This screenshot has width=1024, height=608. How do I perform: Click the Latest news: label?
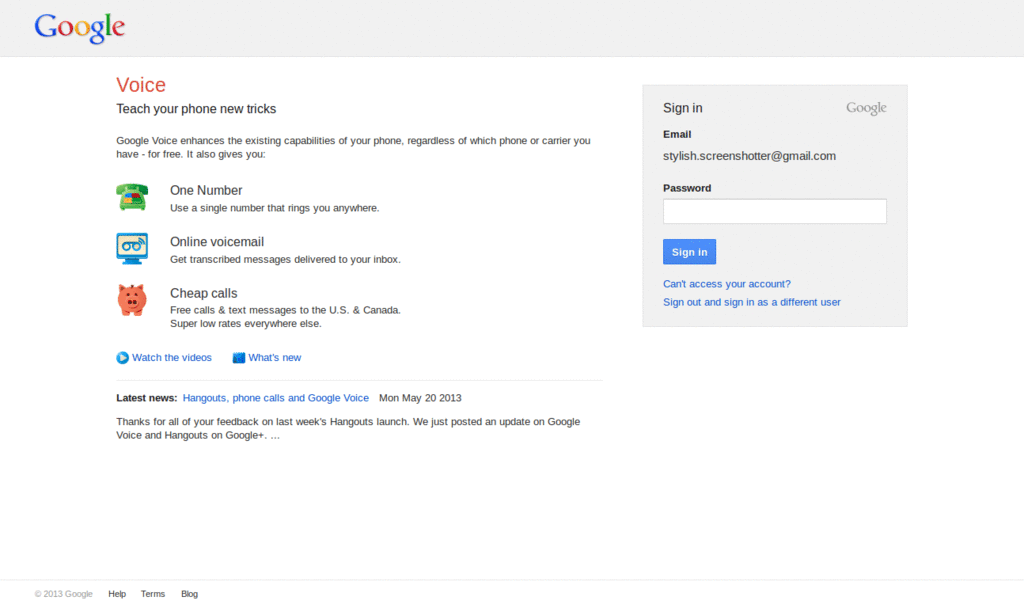point(146,398)
